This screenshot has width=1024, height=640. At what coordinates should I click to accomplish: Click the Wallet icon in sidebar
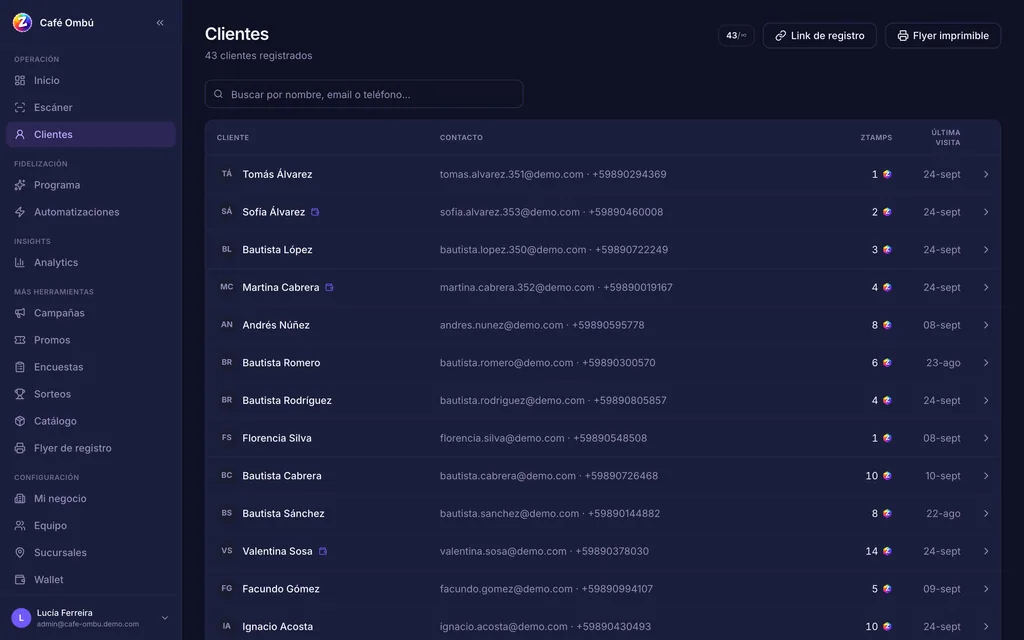pos(20,579)
